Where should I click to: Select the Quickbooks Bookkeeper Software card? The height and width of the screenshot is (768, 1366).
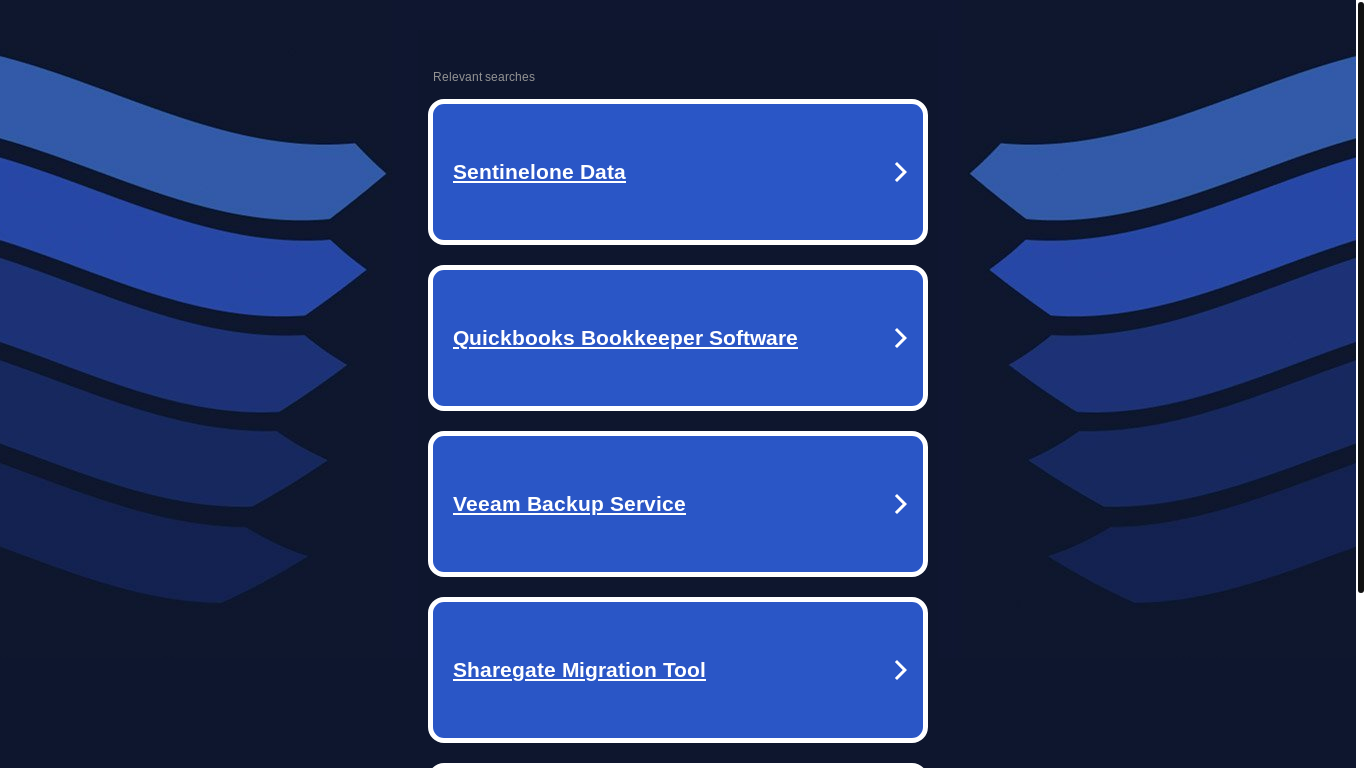(678, 338)
